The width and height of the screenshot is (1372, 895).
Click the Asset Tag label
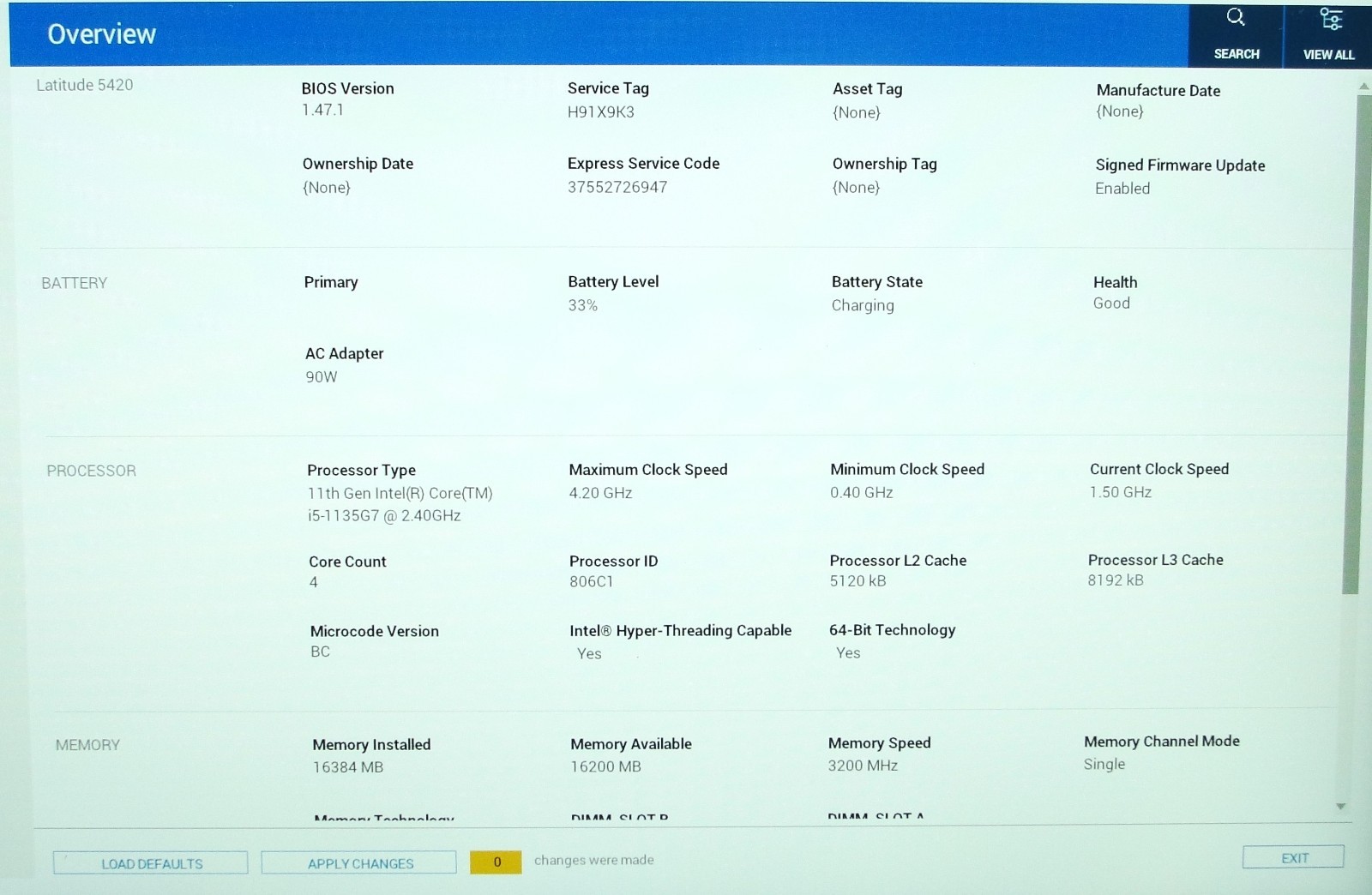coord(867,89)
